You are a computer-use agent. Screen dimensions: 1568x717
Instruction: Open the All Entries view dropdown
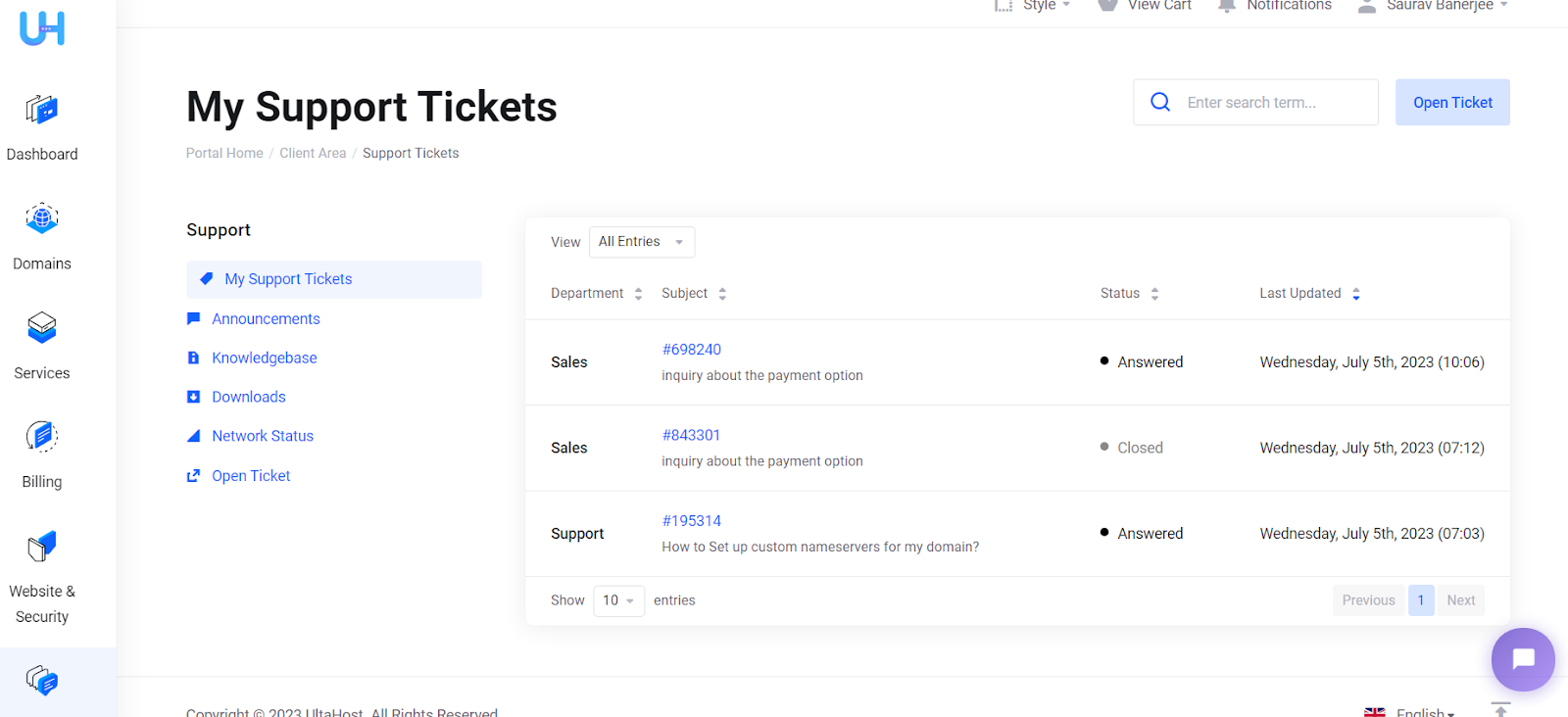click(642, 242)
